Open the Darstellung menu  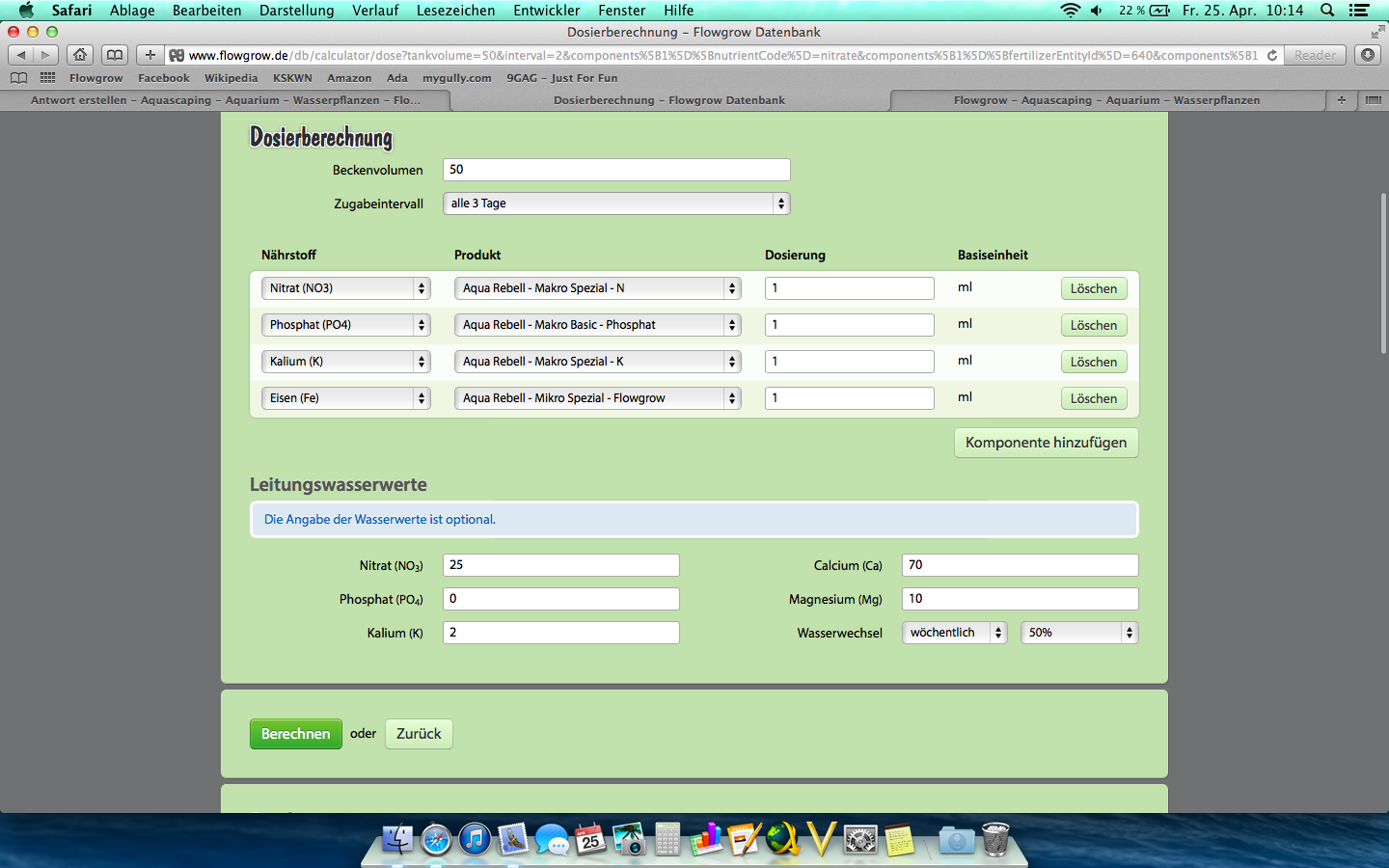pyautogui.click(x=296, y=11)
